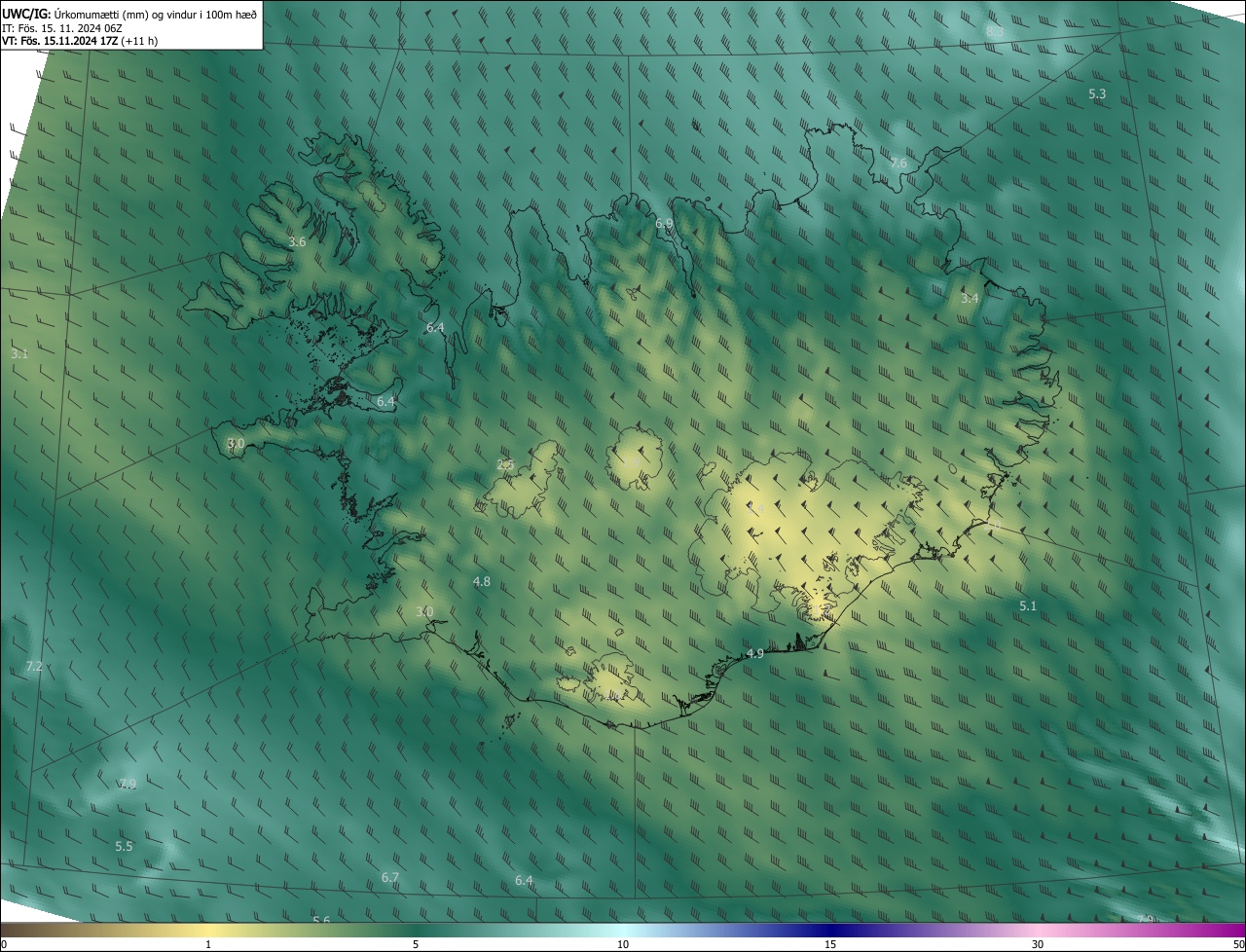Select the initial time line "IT: Fös. 15. 11. 2024 06Z"
This screenshot has height=952, width=1246.
click(x=61, y=27)
